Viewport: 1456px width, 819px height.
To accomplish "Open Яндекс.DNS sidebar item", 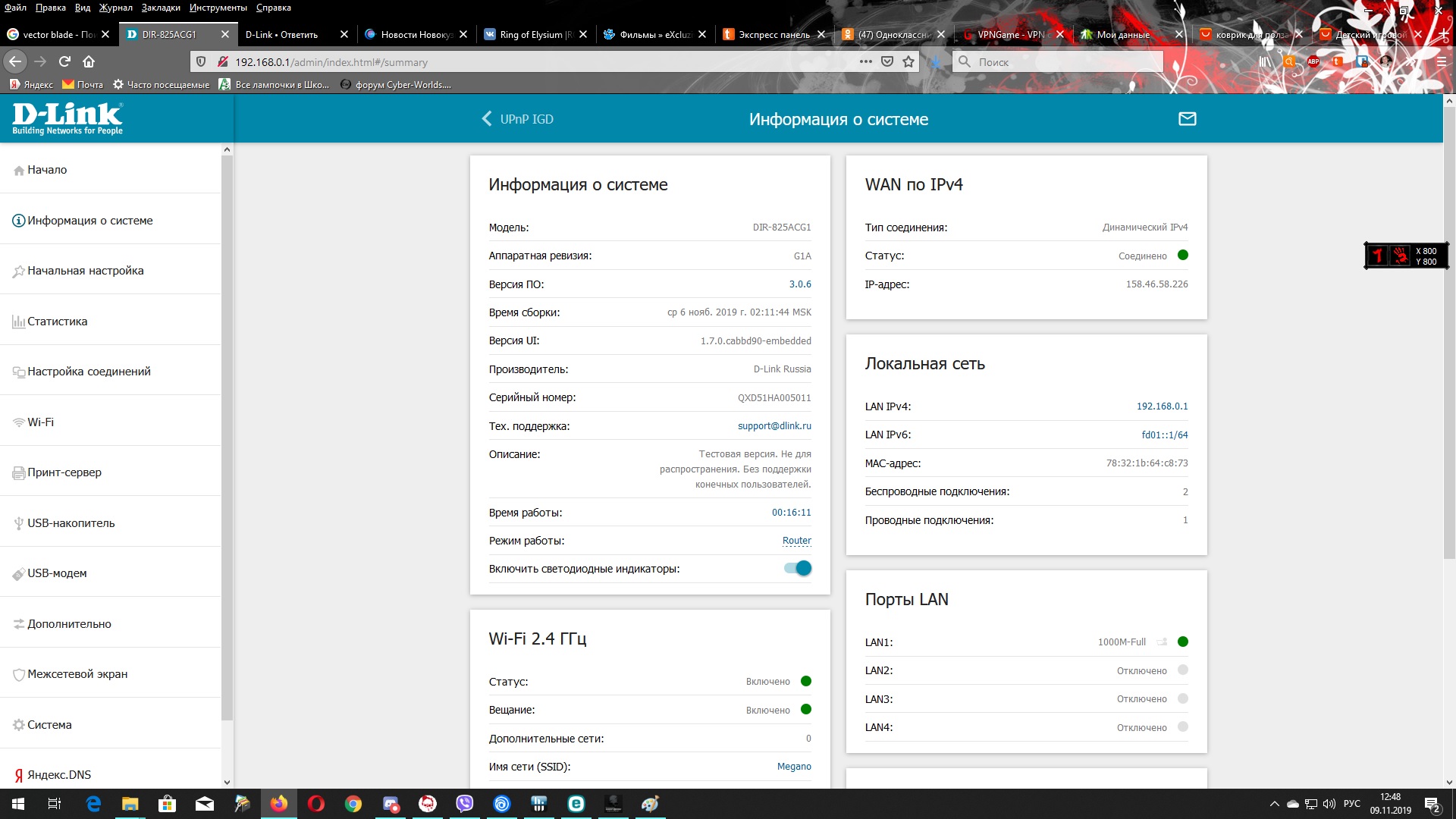I will point(58,775).
